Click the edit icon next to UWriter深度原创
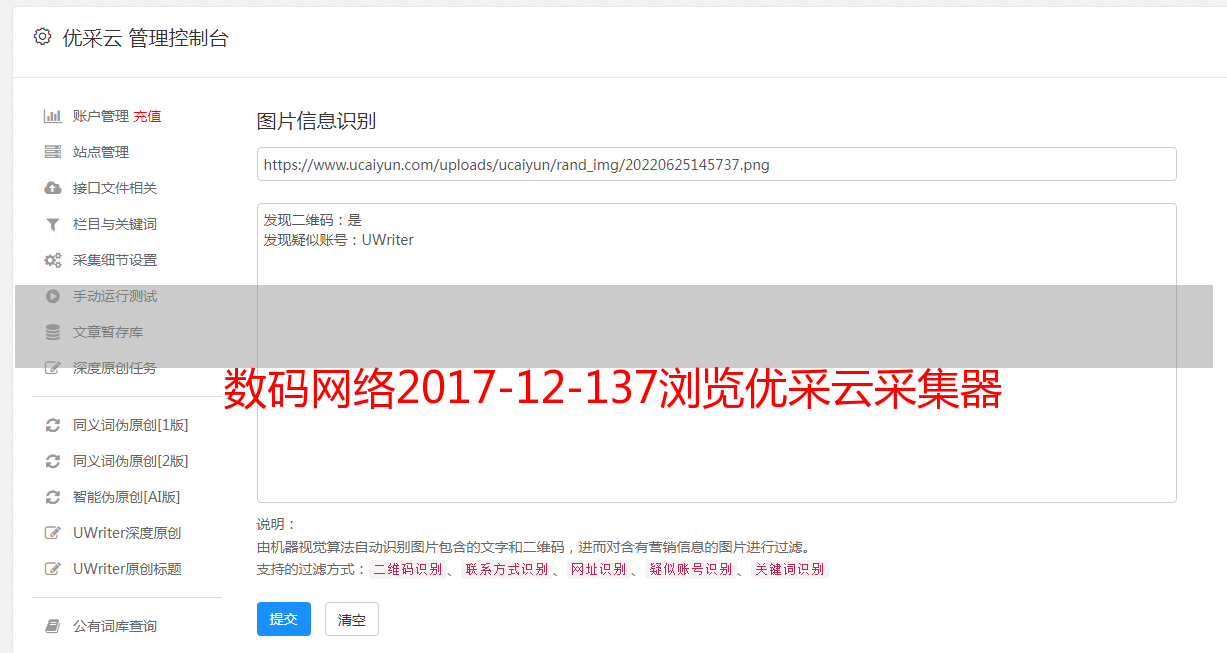This screenshot has height=653, width=1227. click(53, 533)
